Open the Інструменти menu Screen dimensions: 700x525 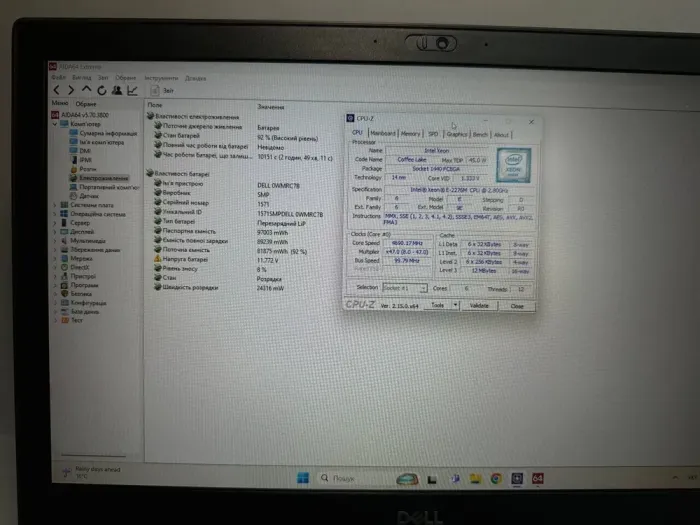tap(161, 78)
